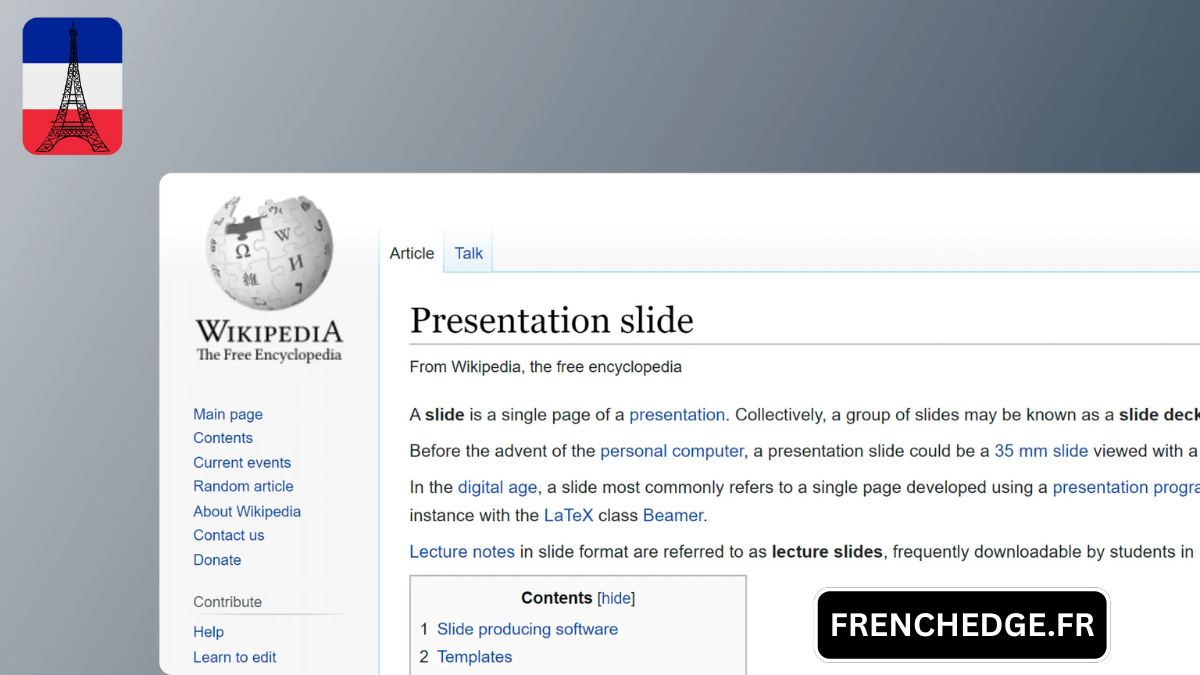
Task: Click the Contact us link
Action: pyautogui.click(x=229, y=535)
